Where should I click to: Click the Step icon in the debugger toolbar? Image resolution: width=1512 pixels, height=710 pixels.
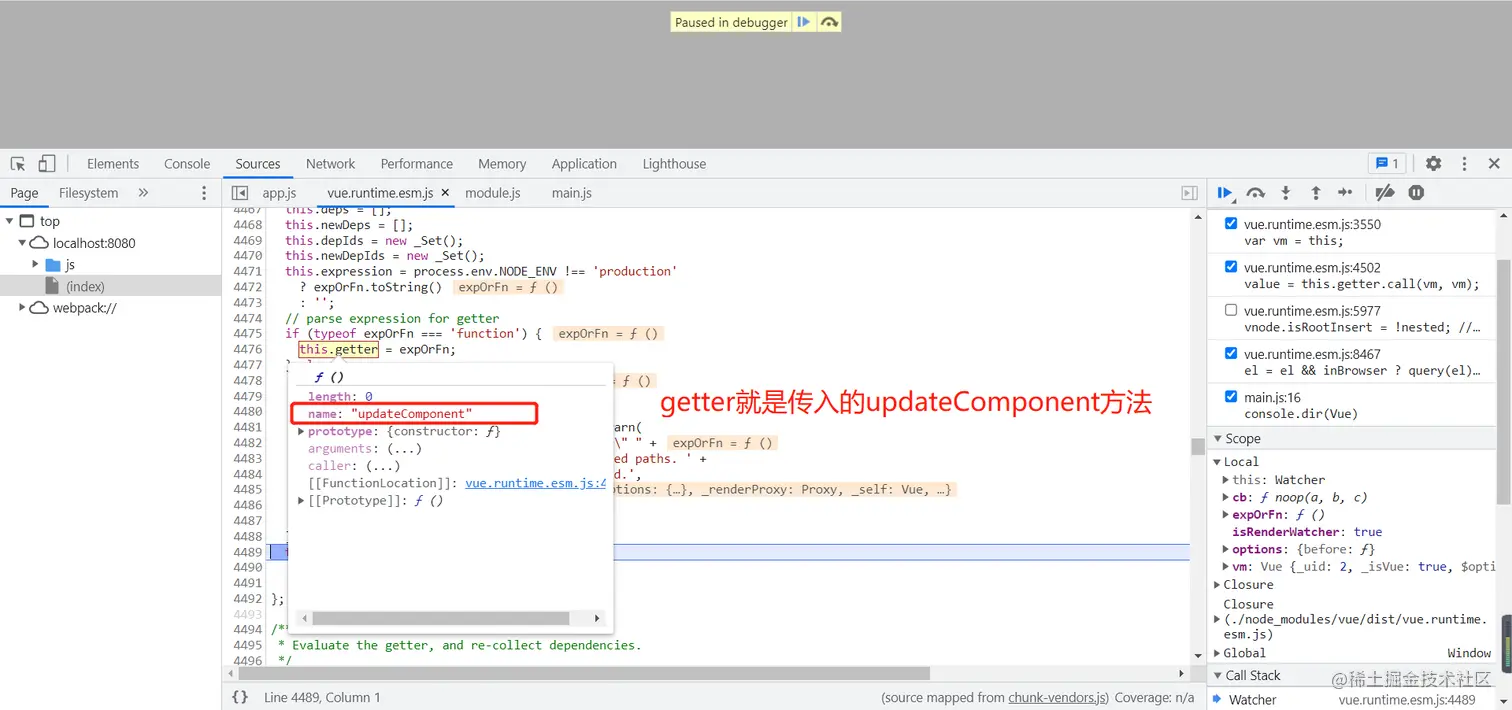[x=1345, y=193]
